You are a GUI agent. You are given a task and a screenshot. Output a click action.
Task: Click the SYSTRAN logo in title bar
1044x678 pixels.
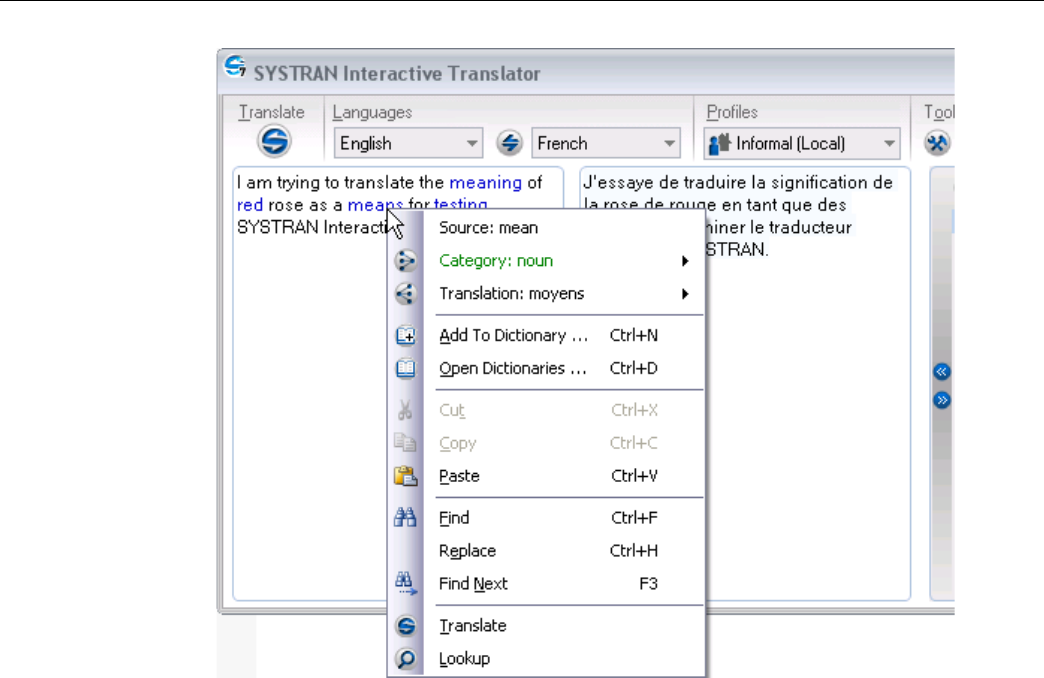(x=234, y=67)
